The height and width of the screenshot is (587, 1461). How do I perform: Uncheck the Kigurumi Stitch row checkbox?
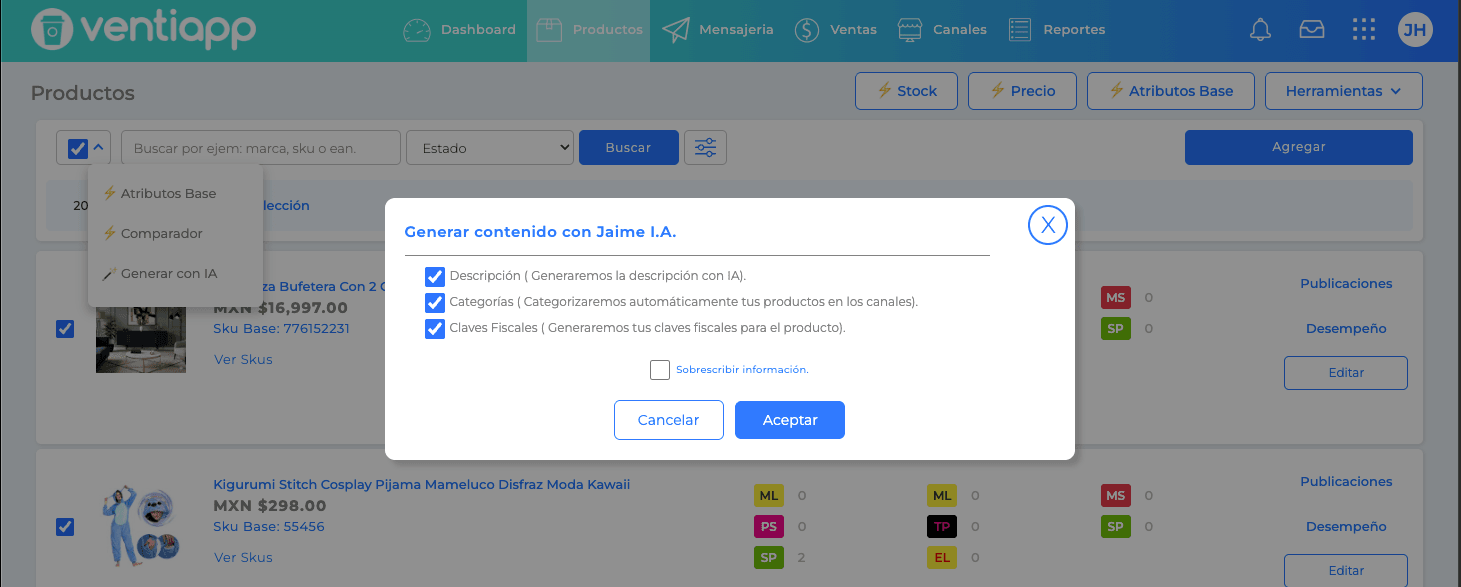(x=65, y=527)
